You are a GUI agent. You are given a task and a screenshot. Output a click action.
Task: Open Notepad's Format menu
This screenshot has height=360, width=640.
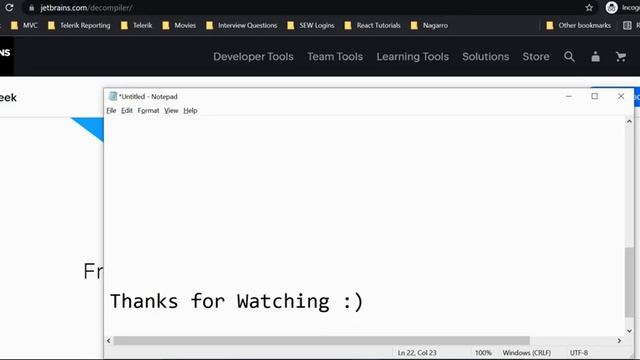coord(148,111)
